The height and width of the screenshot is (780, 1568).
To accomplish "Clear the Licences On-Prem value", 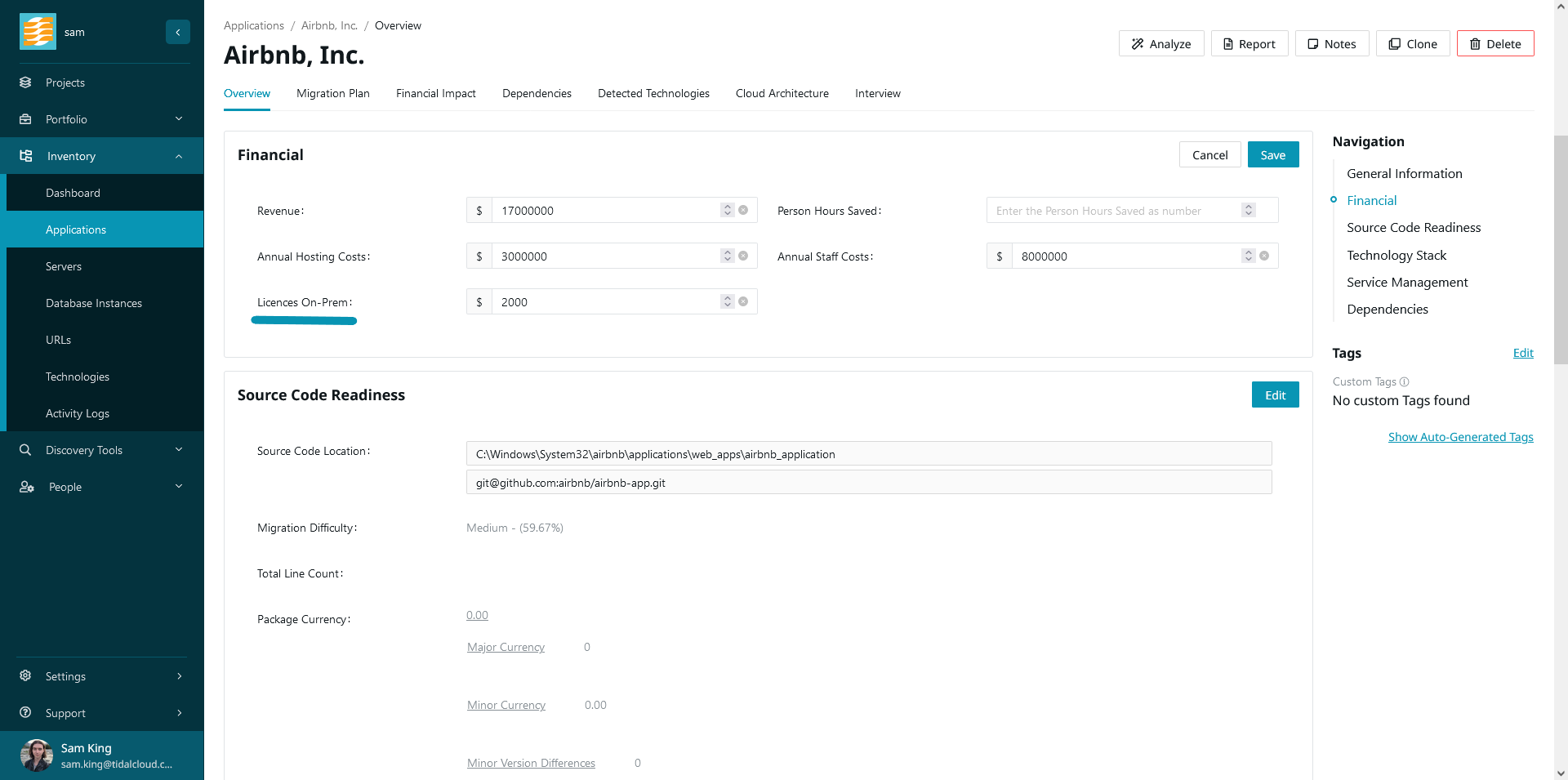I will point(743,301).
